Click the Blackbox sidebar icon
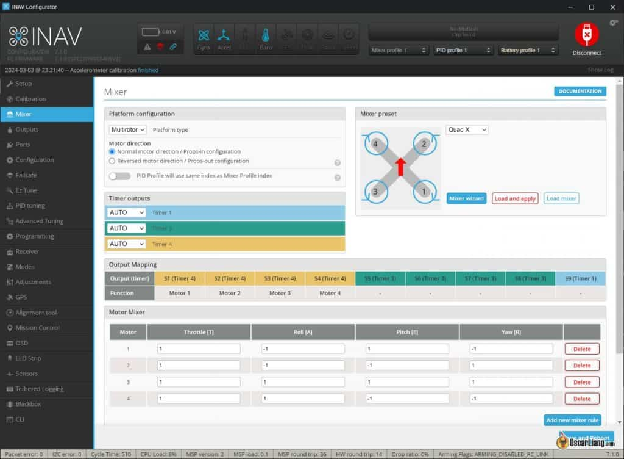 pyautogui.click(x=10, y=404)
